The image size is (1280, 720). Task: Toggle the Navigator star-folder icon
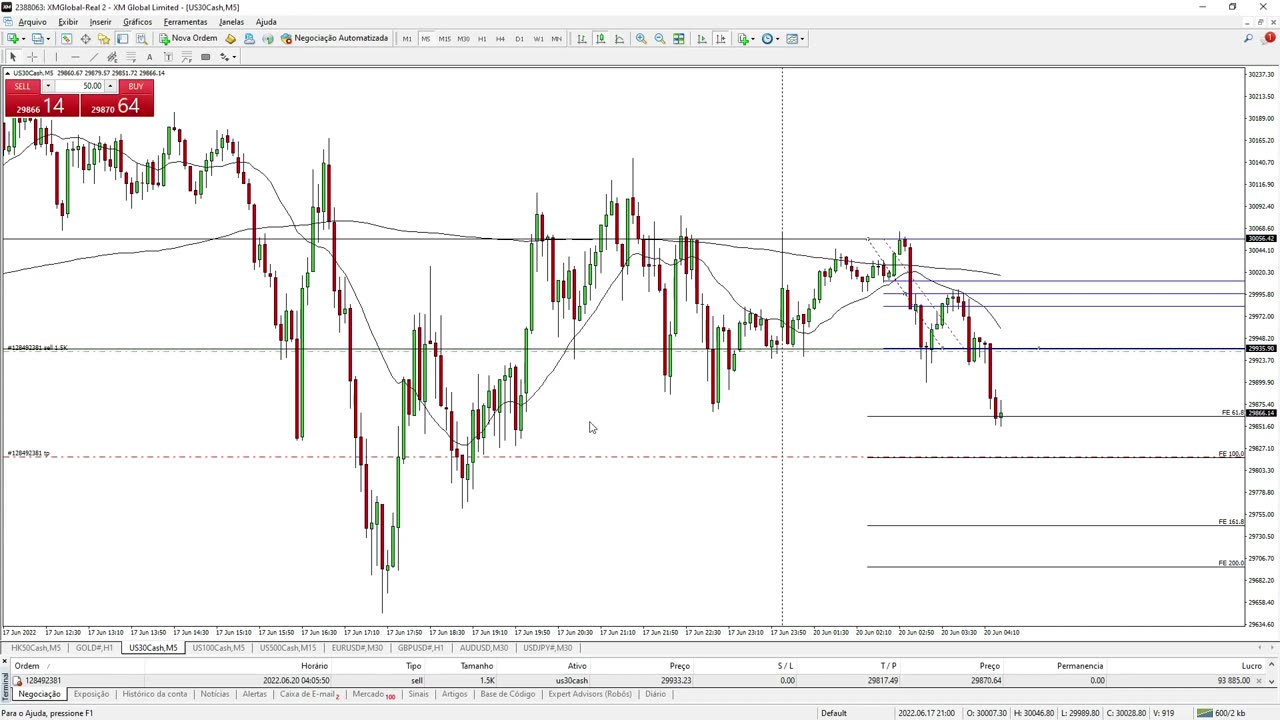104,38
